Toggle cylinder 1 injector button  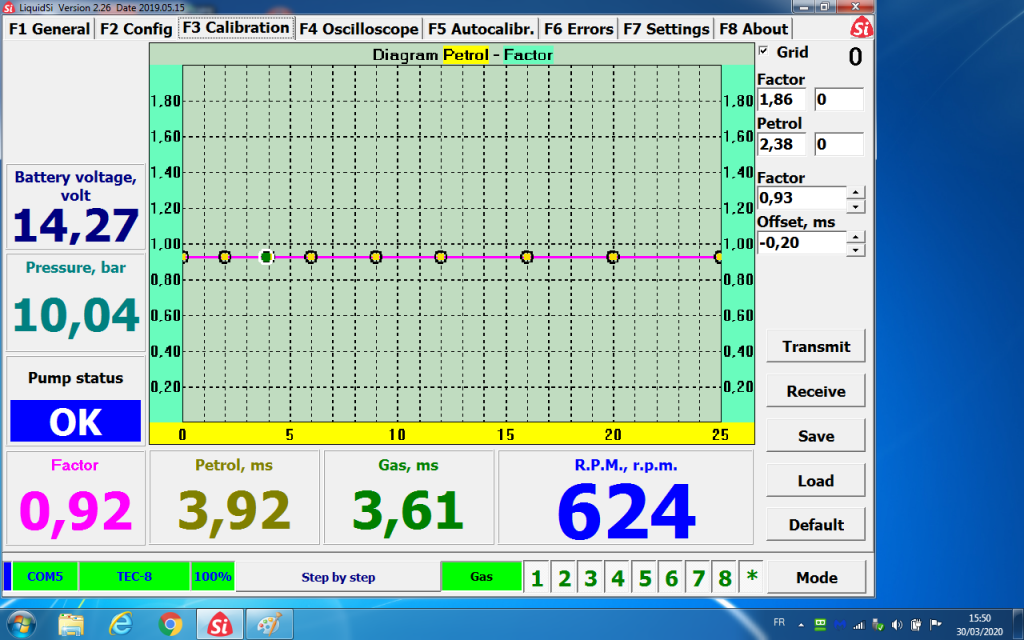537,577
